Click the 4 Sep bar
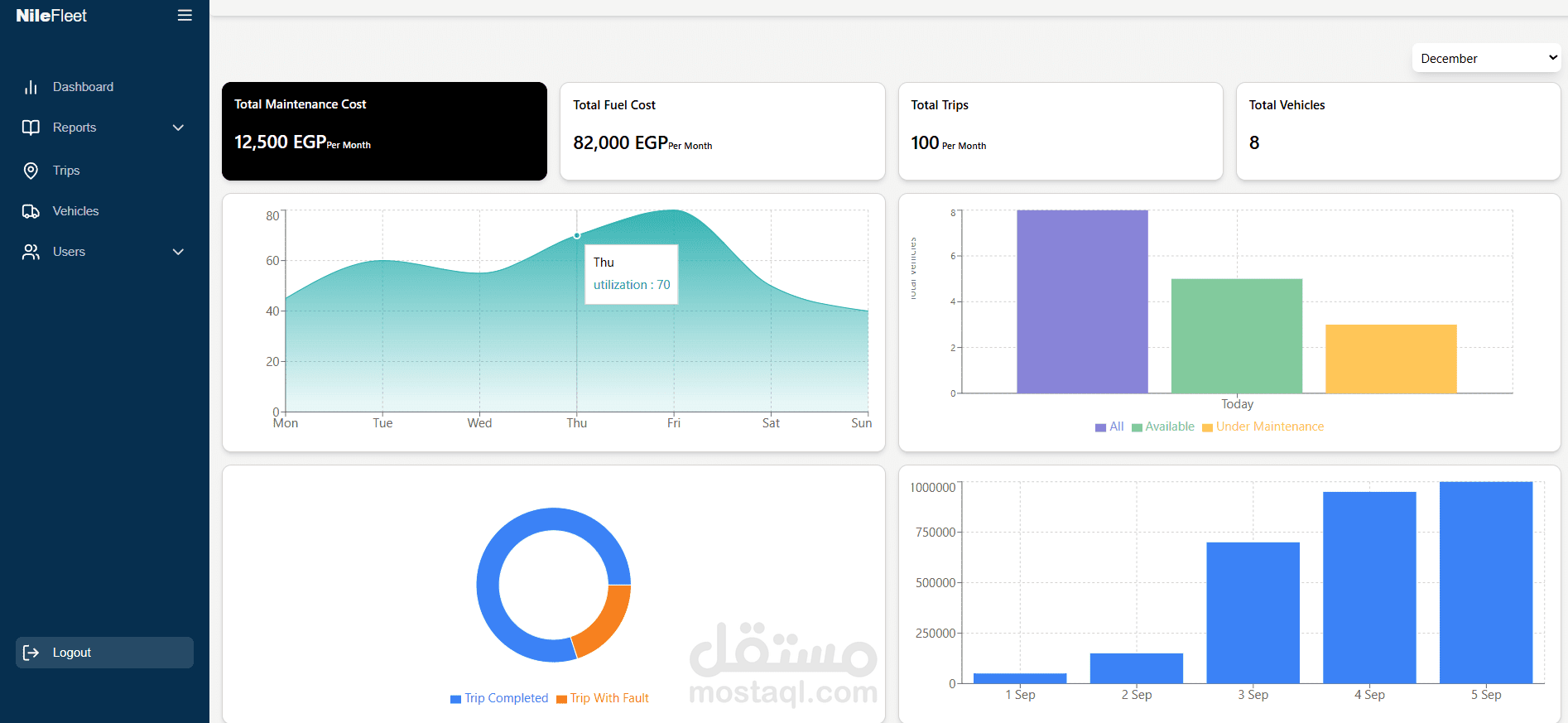Viewport: 1568px width, 723px height. tap(1369, 588)
